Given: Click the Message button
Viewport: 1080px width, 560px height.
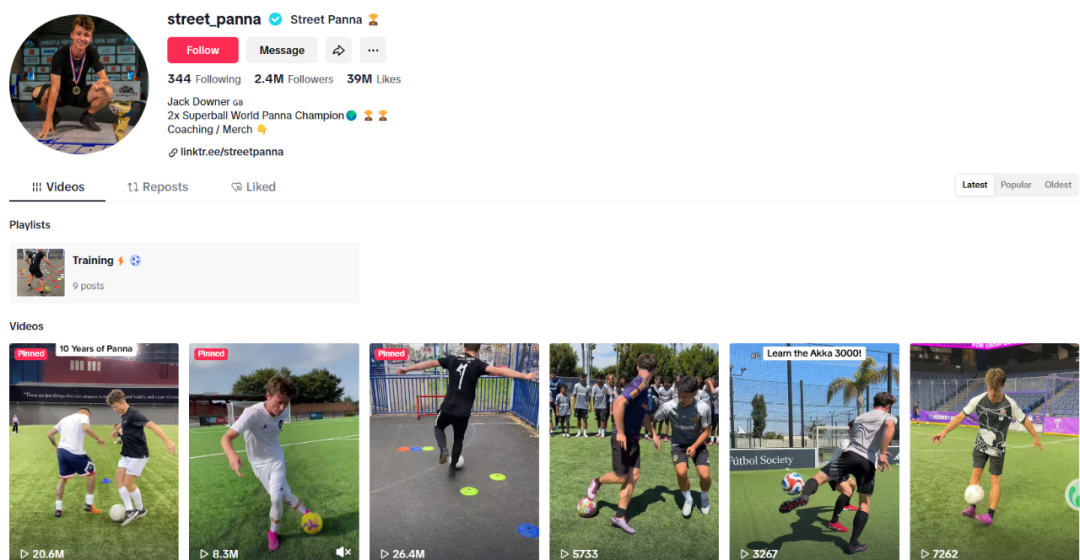Looking at the screenshot, I should 282,50.
